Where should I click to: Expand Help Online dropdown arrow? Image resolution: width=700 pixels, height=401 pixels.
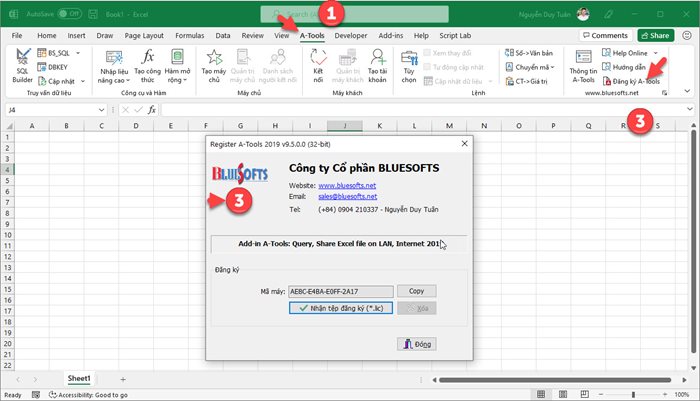[x=656, y=53]
